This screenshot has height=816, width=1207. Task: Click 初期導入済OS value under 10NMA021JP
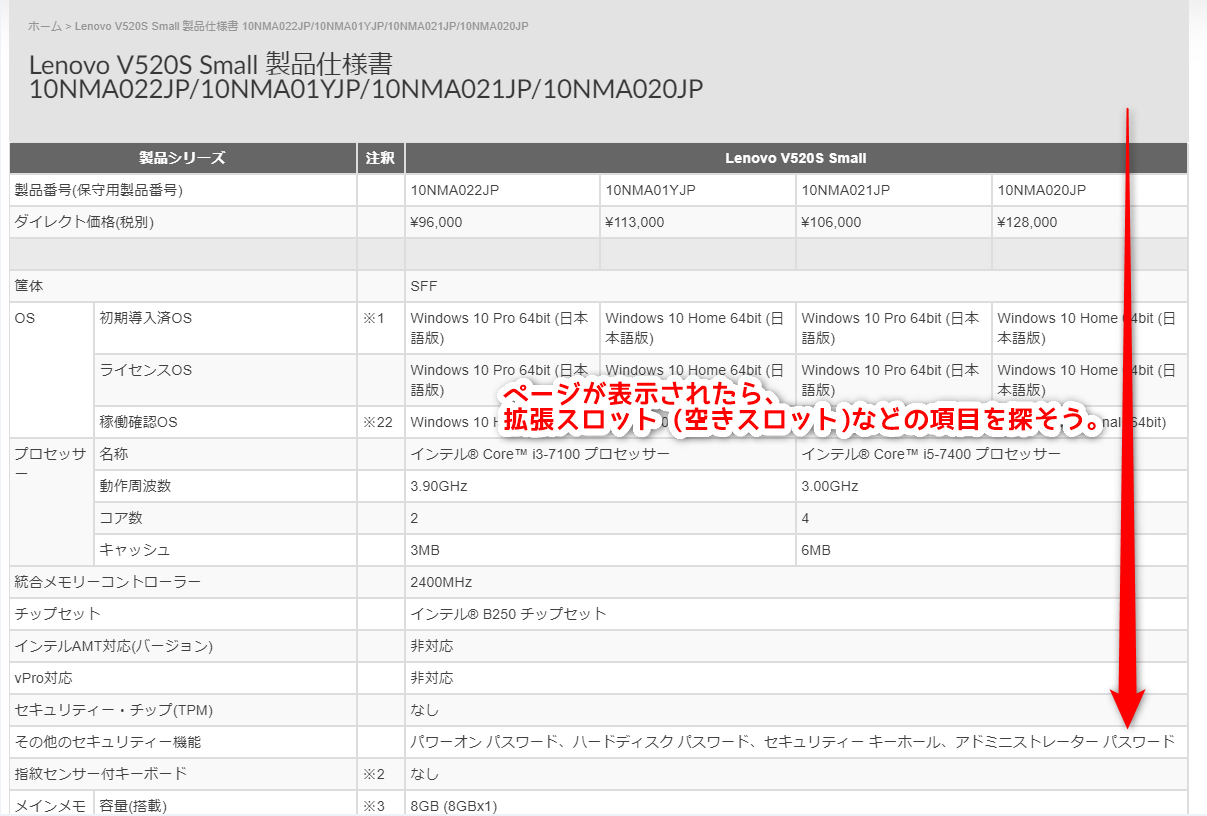coord(892,328)
